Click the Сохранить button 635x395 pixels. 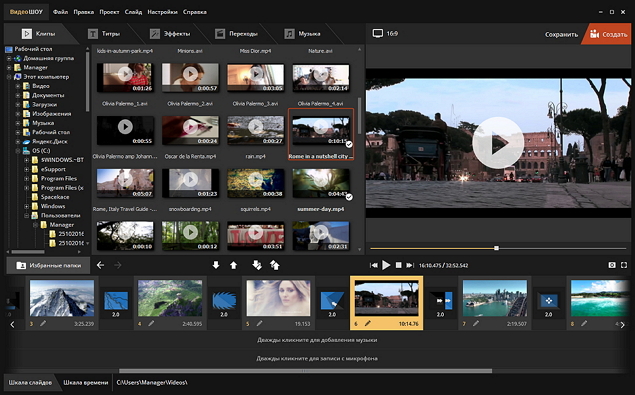561,34
